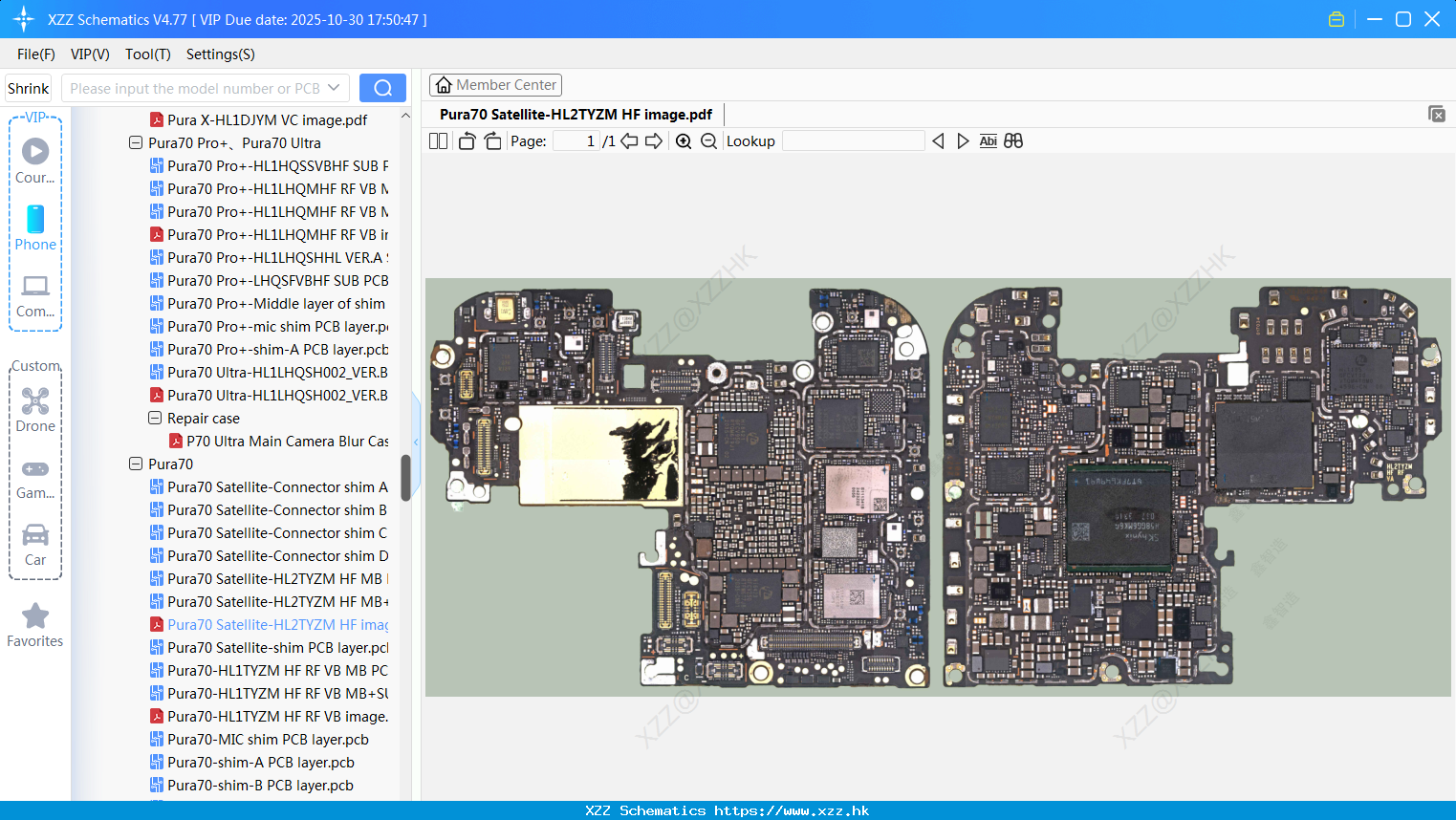Open Pura70 Satellite-Connector shim A
Image resolution: width=1456 pixels, height=820 pixels.
pyautogui.click(x=269, y=486)
